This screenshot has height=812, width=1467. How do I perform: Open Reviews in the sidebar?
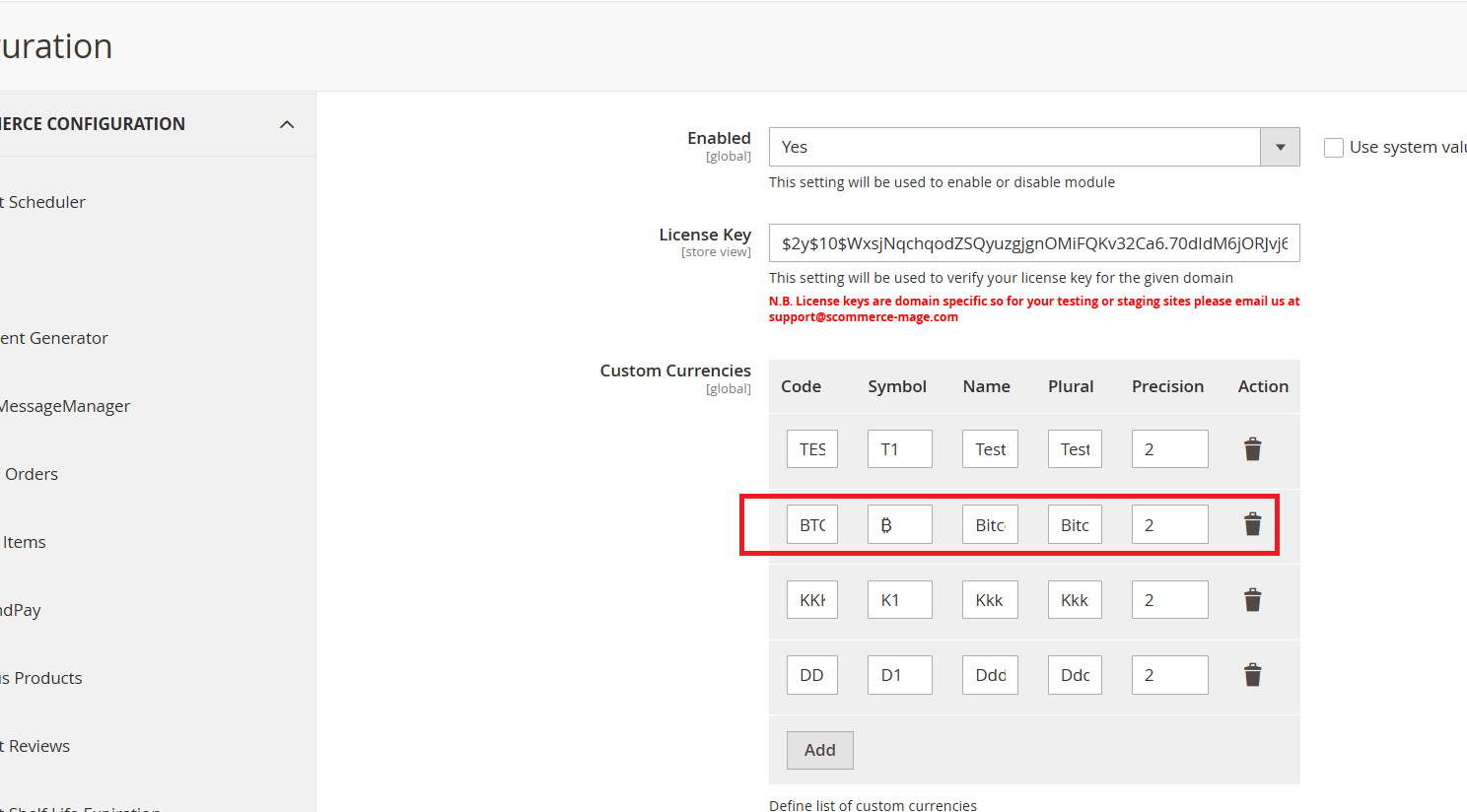tap(38, 746)
